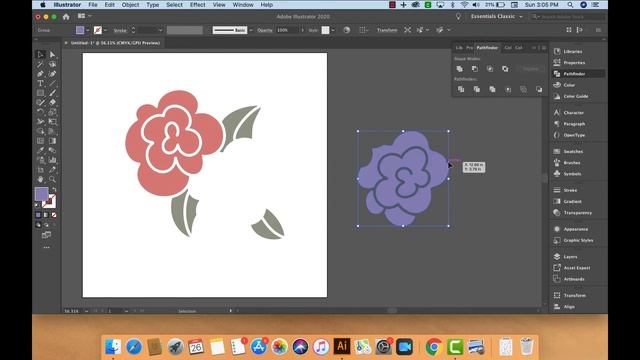640x360 pixels.
Task: Open the Object menu
Action: click(130, 5)
